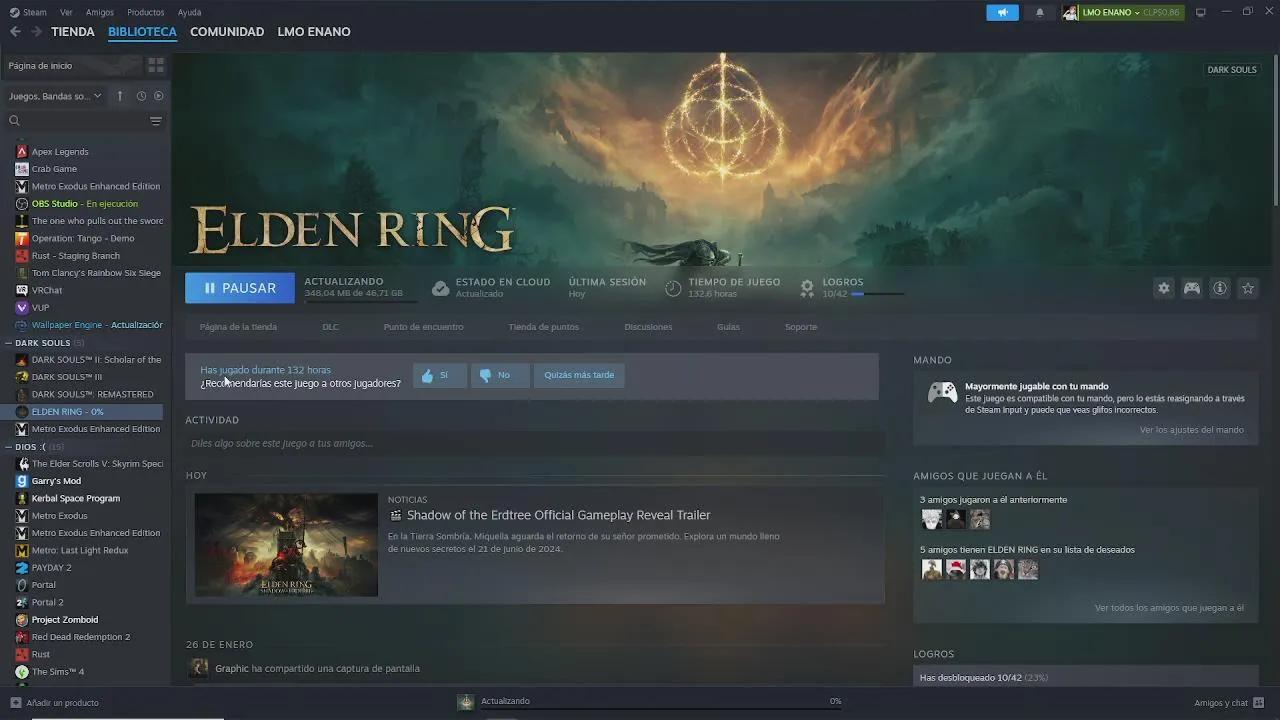Click the Apex Legends icon in the game list

click(x=22, y=152)
